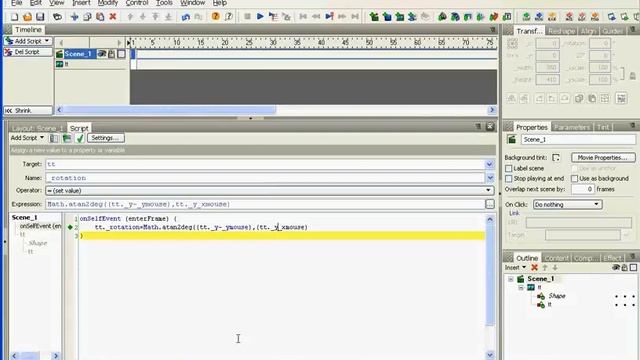The image size is (640, 360).
Task: Toggle Scene_1 eye visibility in timeline
Action: [102, 54]
